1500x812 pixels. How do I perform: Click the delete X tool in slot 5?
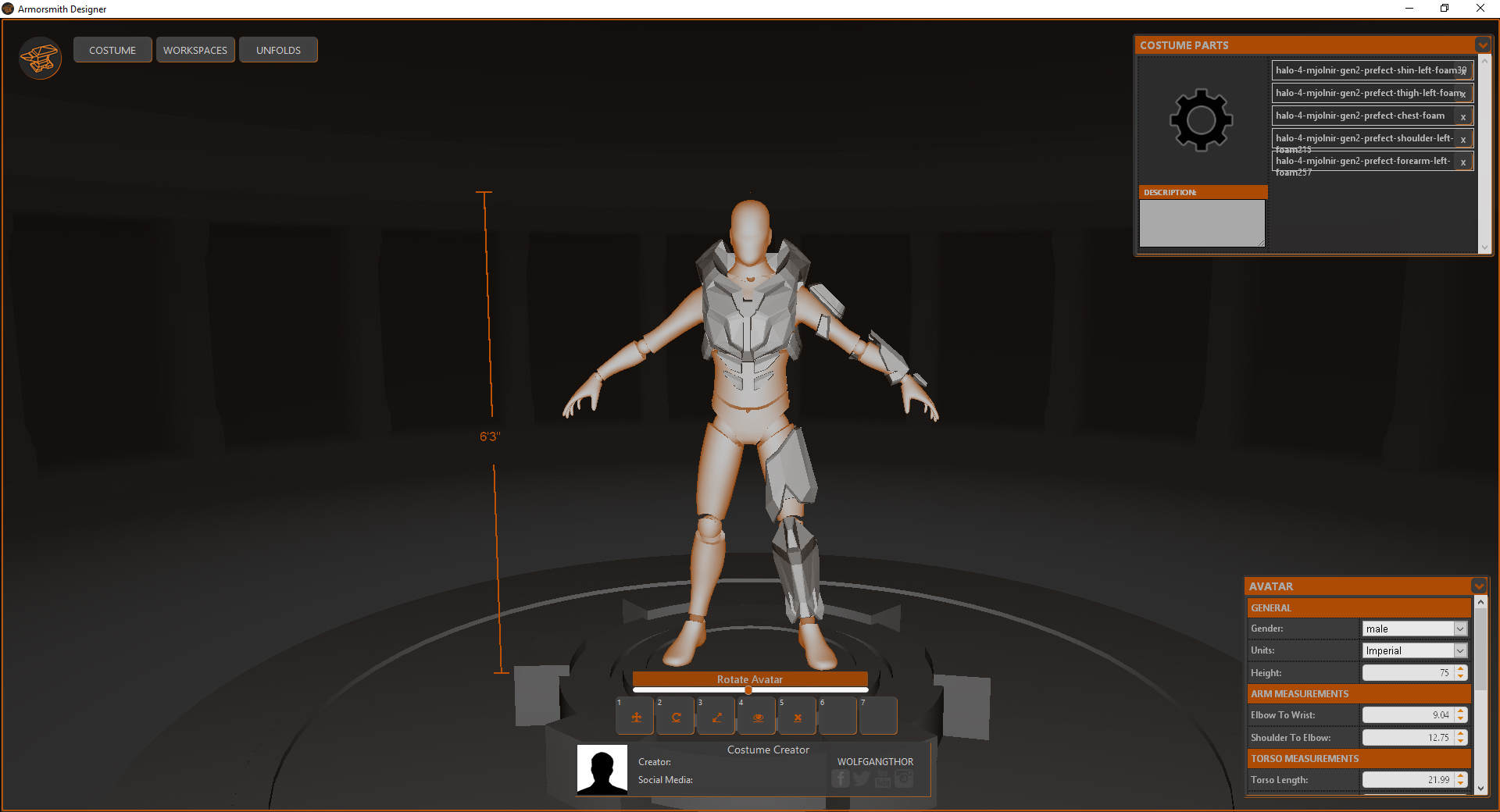798,717
